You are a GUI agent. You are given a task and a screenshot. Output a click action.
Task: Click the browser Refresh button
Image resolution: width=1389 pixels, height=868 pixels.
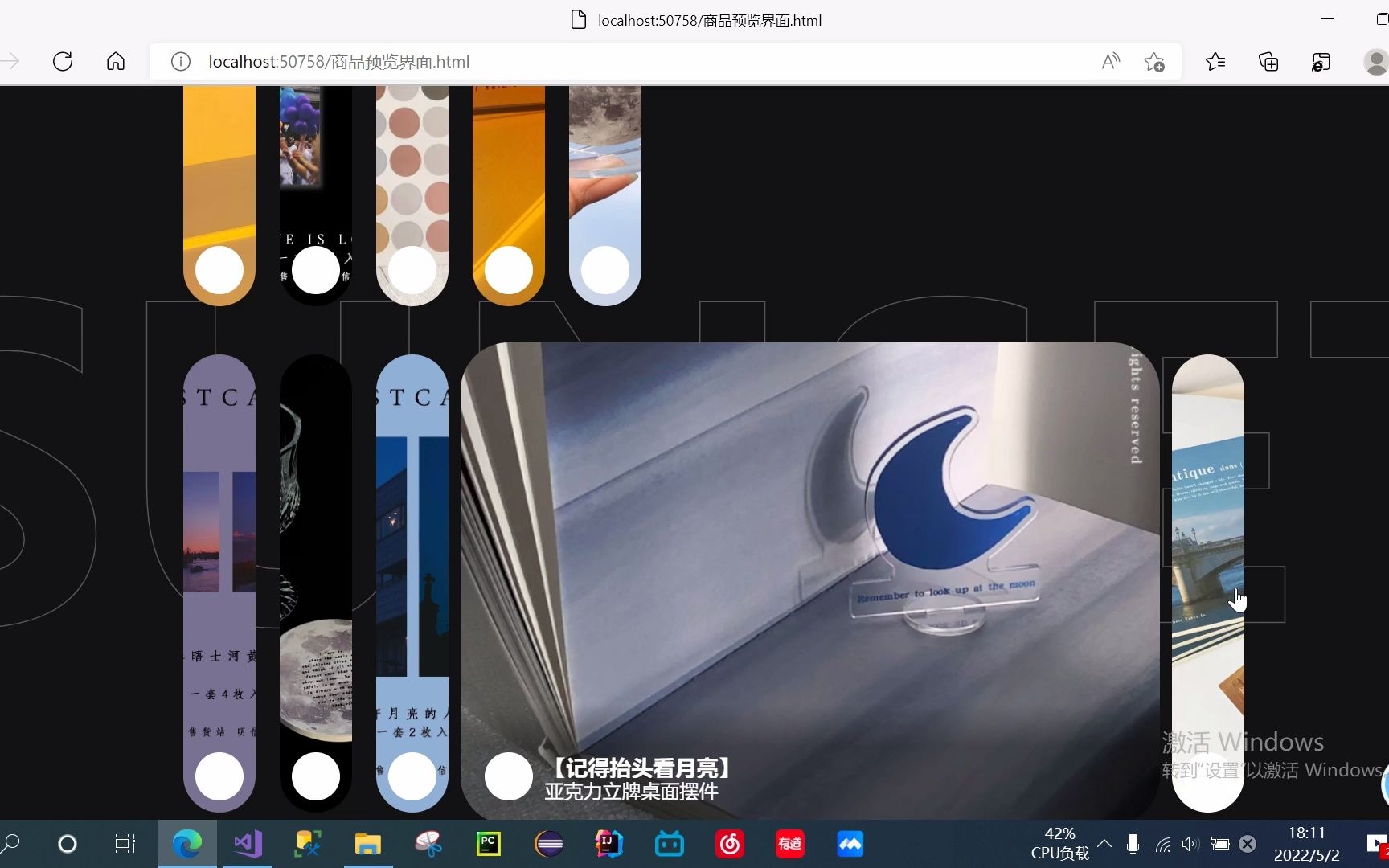point(63,61)
